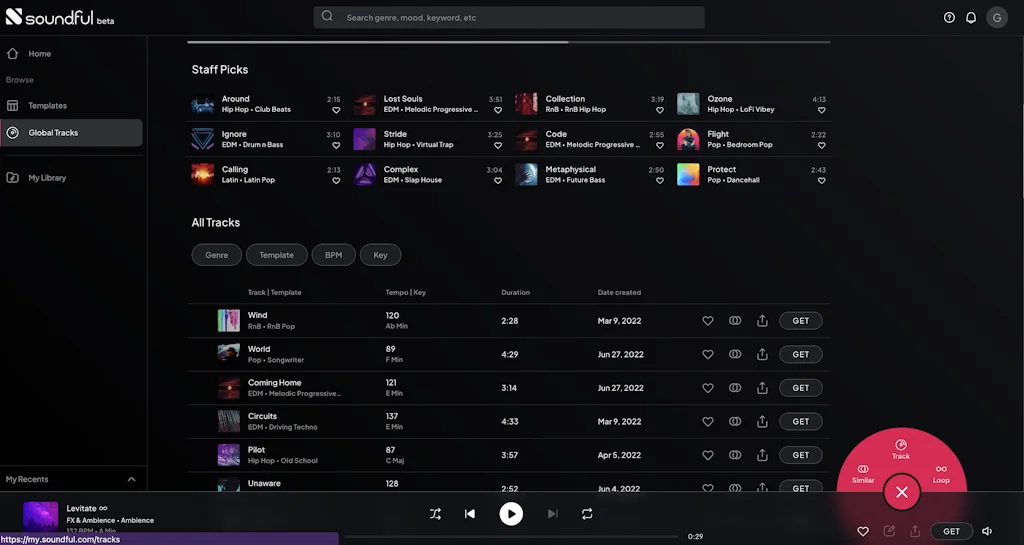1024x545 pixels.
Task: Find similar tracks to Circuits
Action: pos(735,422)
